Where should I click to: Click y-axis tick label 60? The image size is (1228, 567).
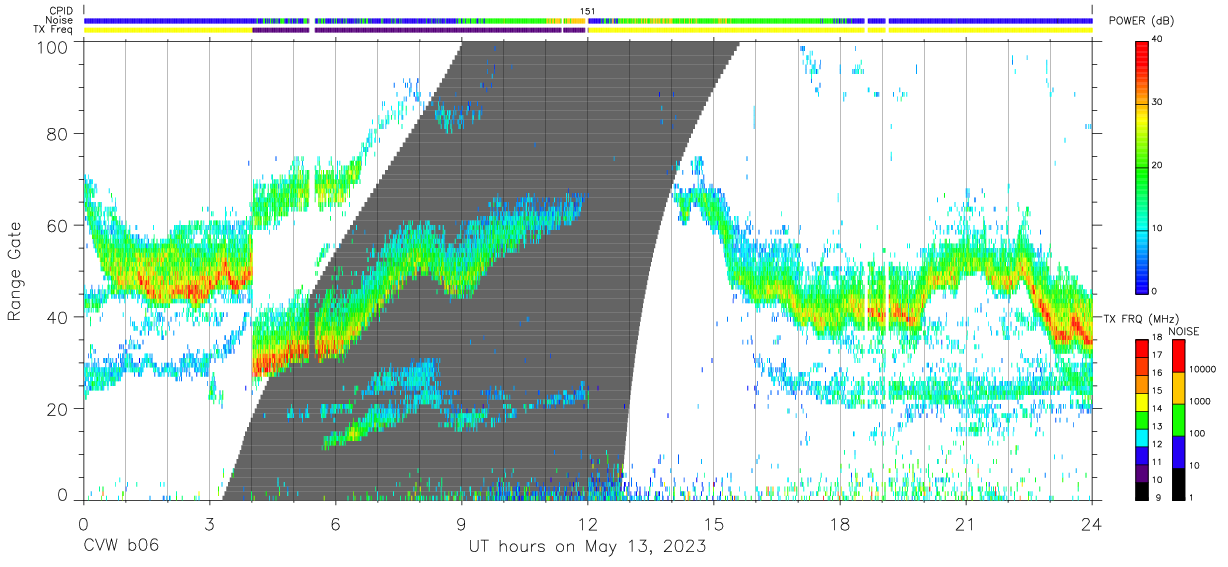pos(58,226)
